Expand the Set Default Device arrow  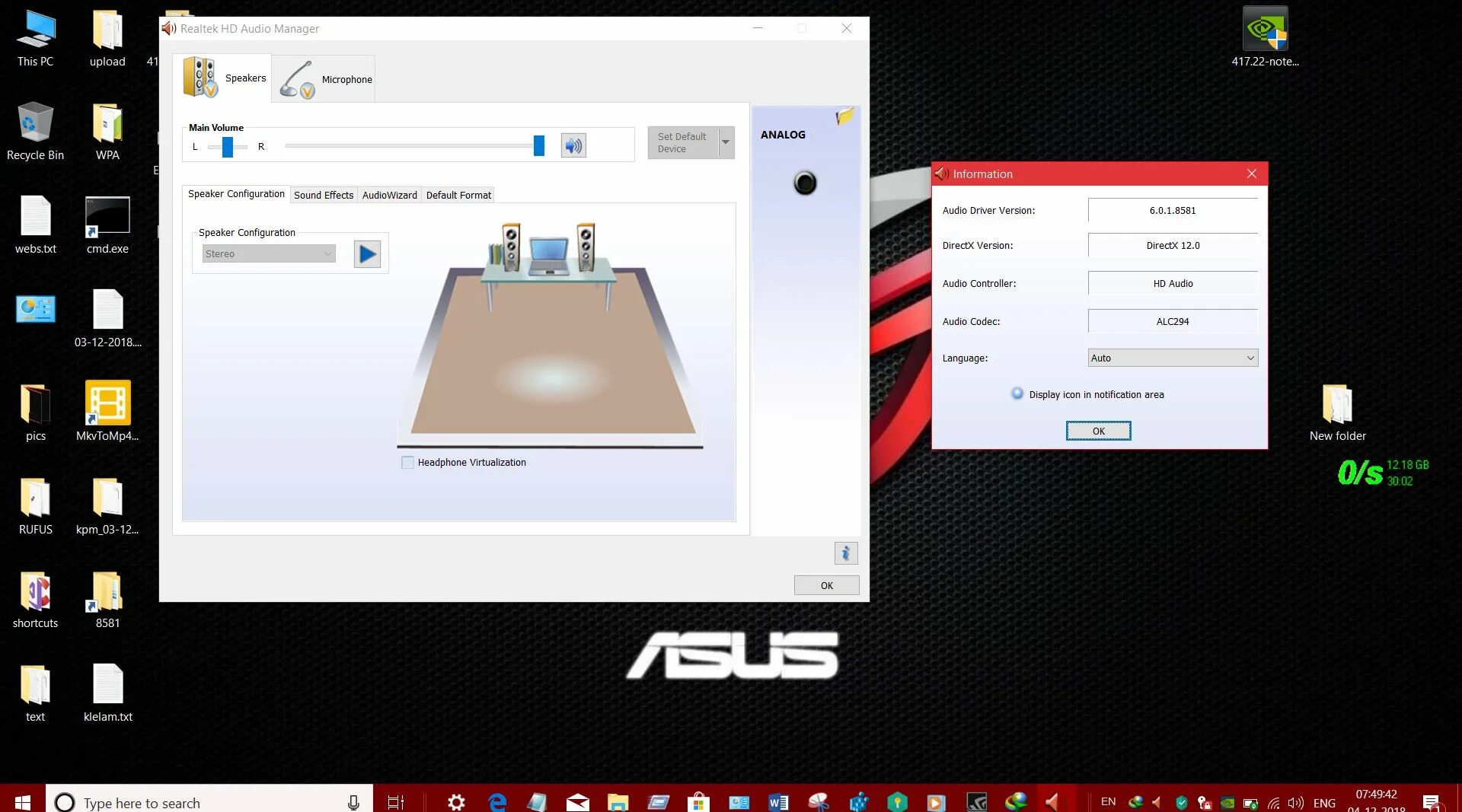[726, 142]
